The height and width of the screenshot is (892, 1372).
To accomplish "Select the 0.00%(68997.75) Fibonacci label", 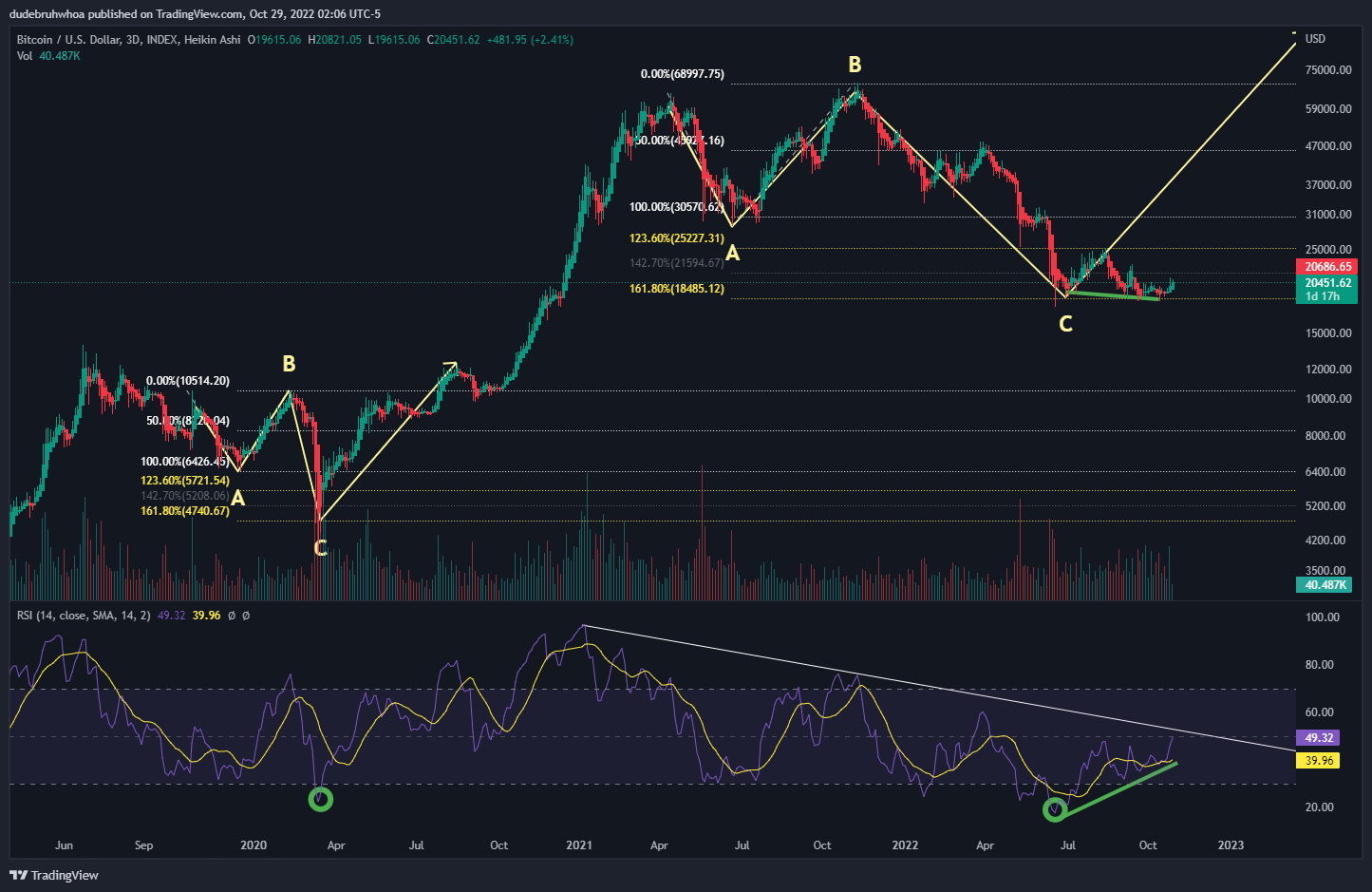I will point(682,74).
